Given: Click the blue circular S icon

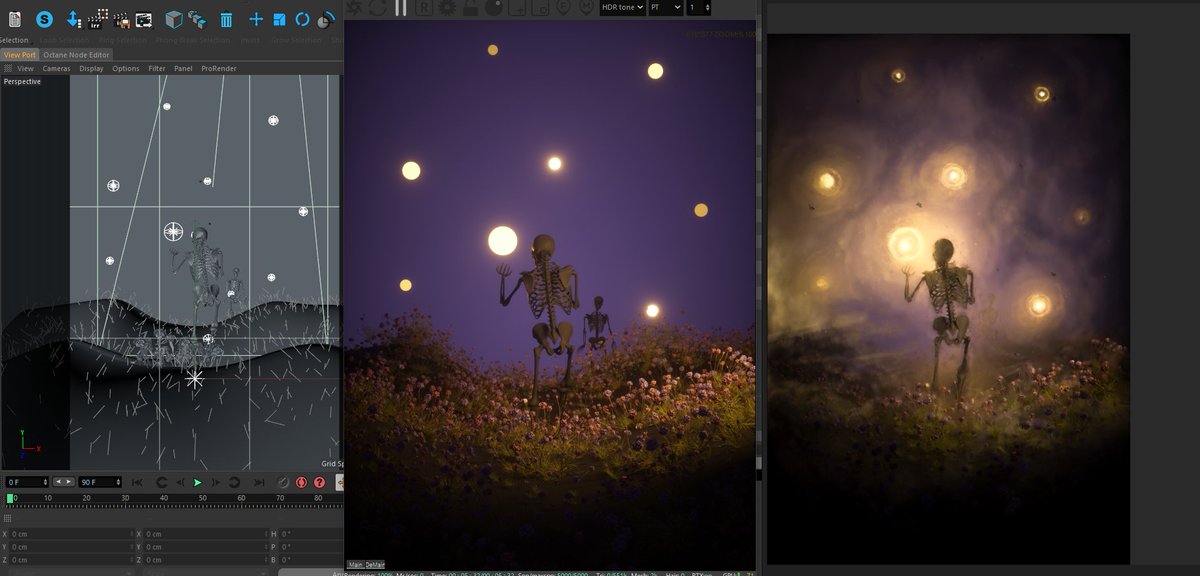Looking at the screenshot, I should pyautogui.click(x=45, y=19).
